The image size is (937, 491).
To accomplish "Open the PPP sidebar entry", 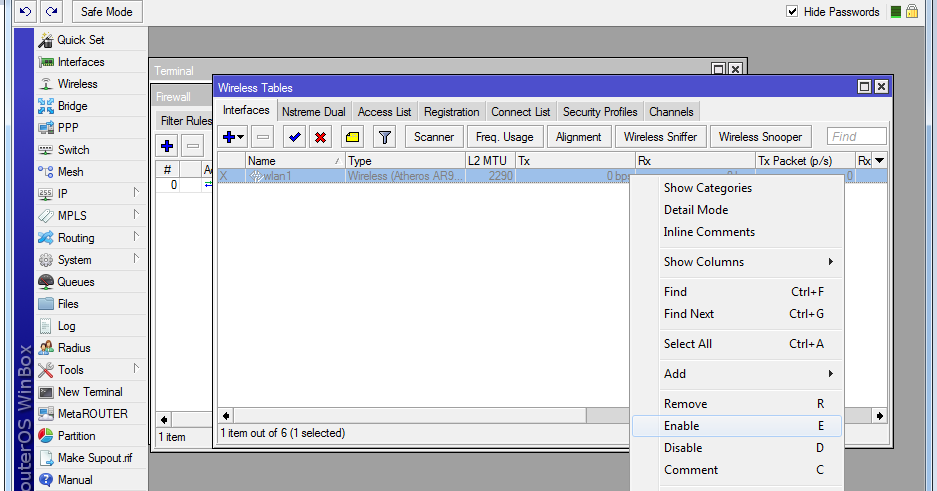I will click(68, 128).
